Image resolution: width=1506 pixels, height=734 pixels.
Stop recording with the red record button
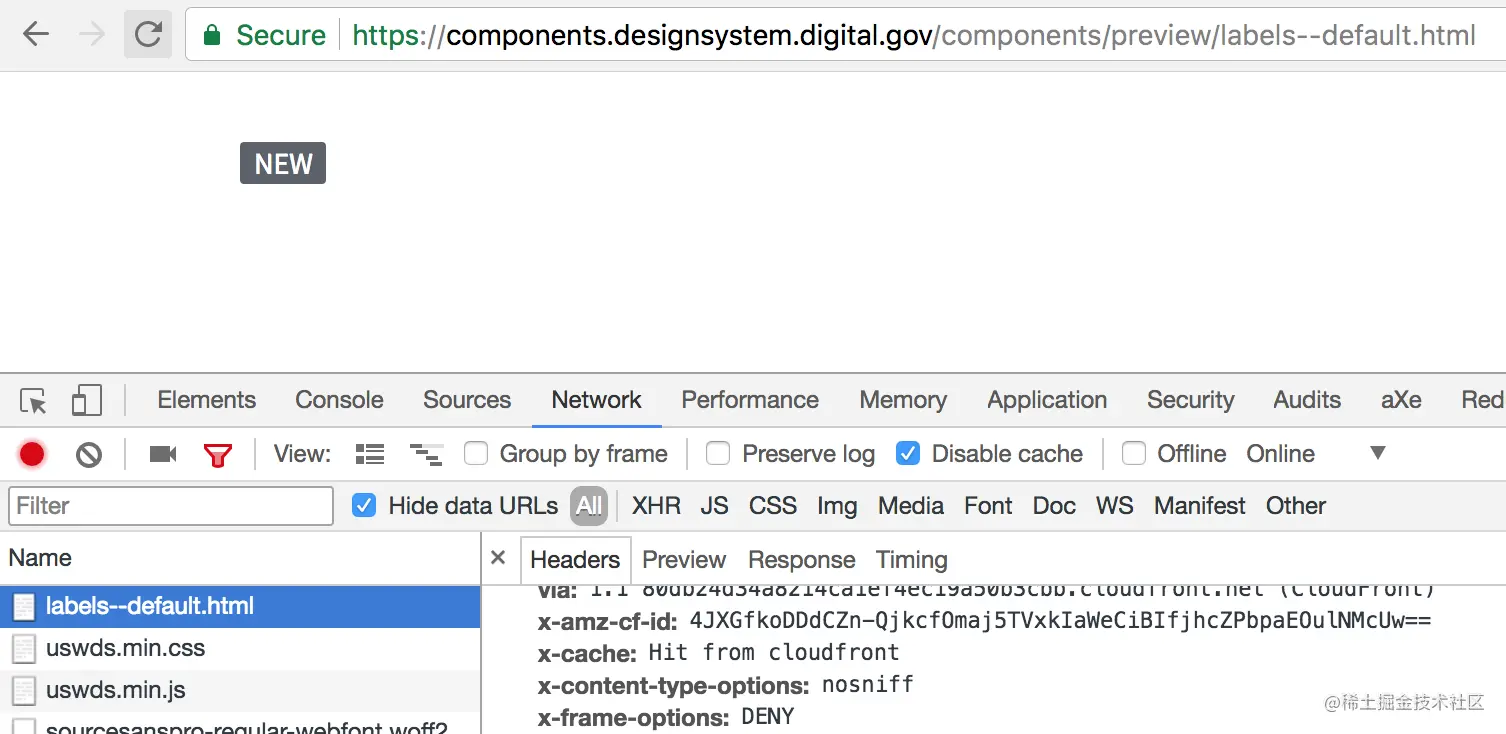32,454
